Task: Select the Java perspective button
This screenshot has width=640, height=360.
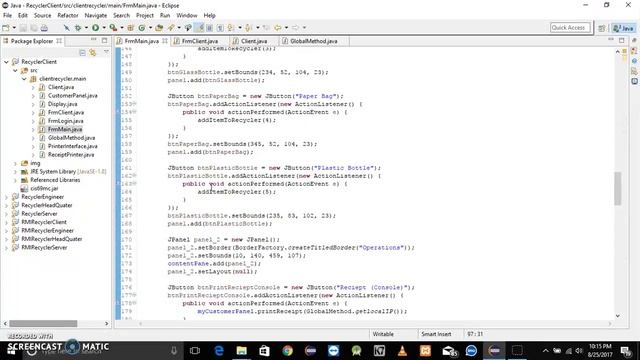Action: click(624, 28)
